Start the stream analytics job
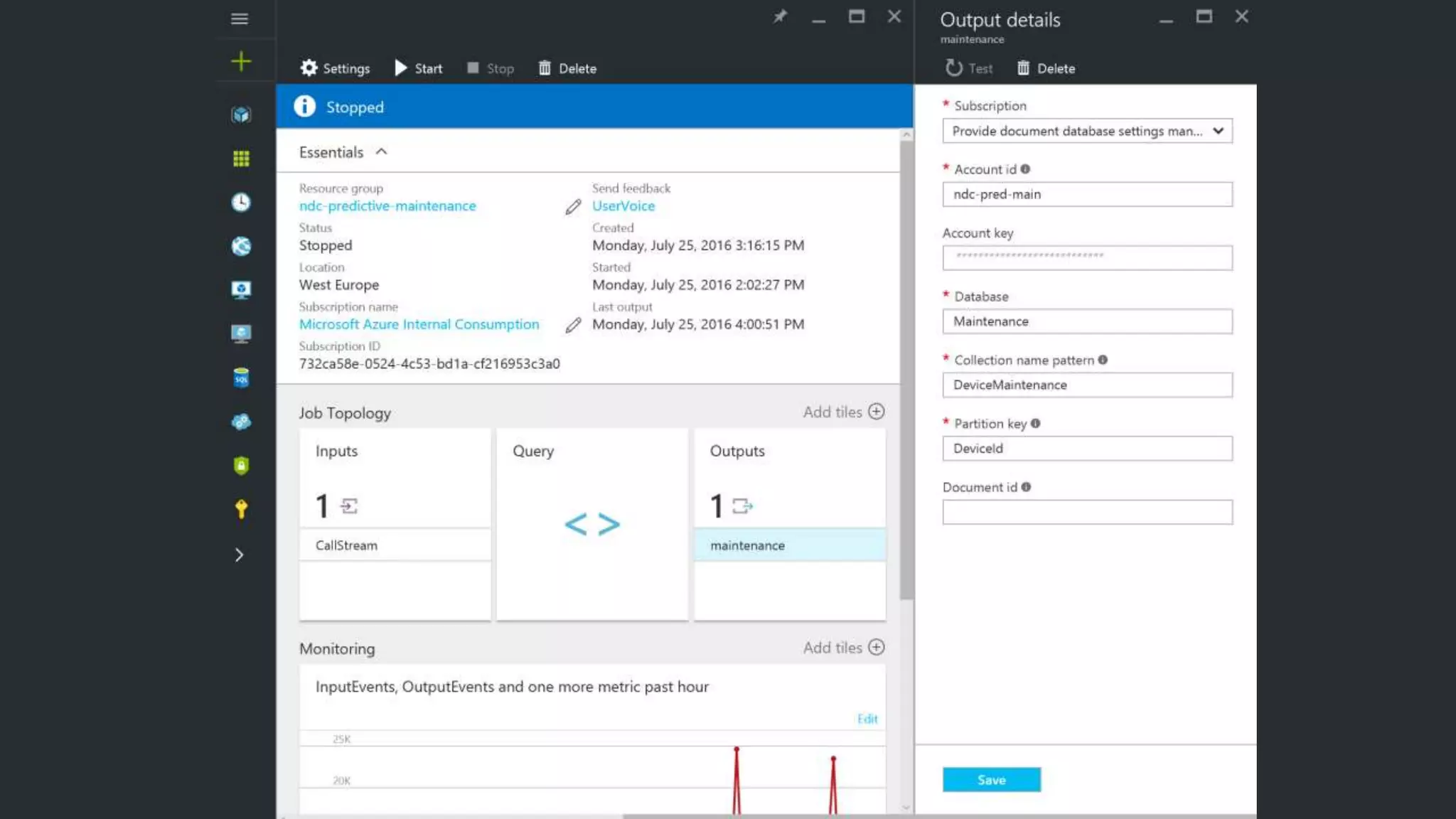1456x819 pixels. click(419, 68)
